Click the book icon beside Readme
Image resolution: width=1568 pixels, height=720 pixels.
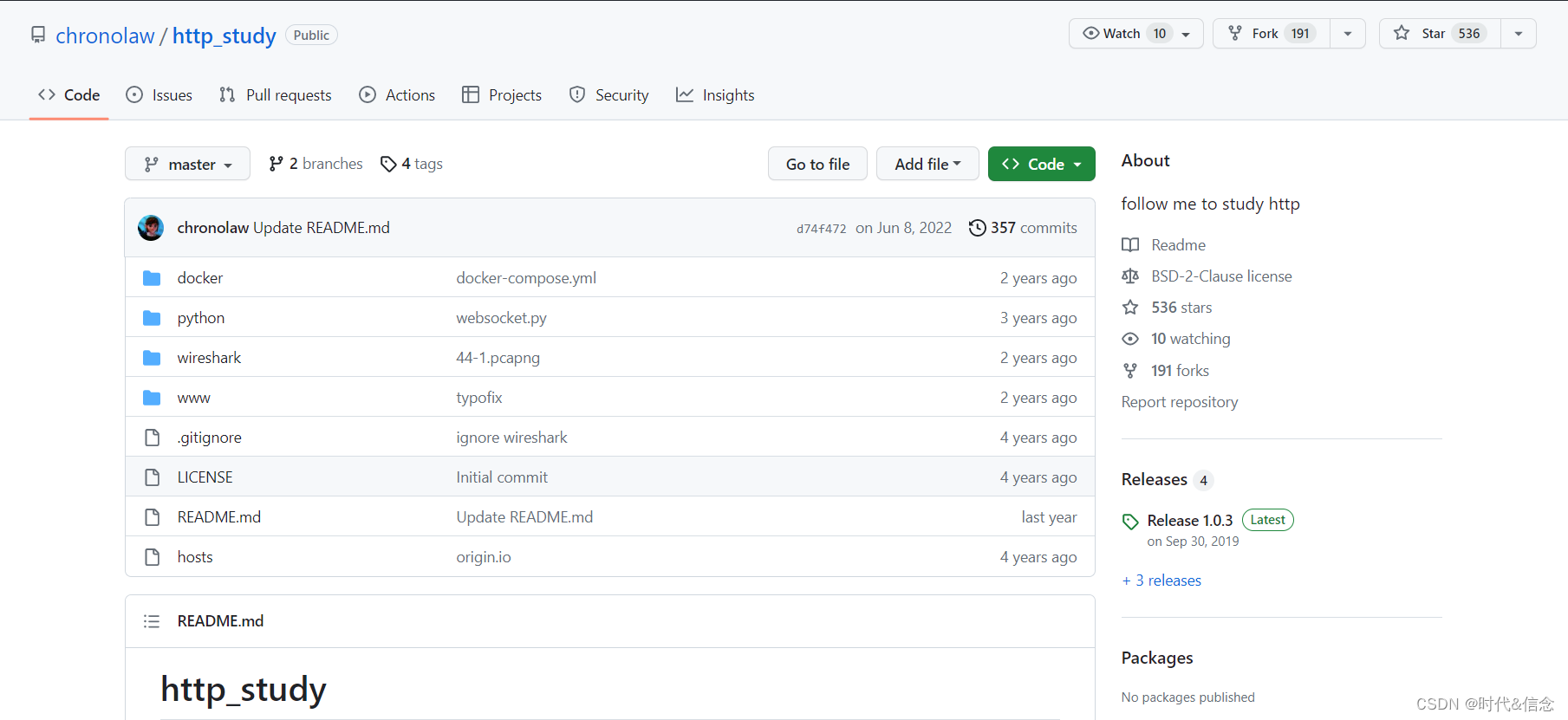(1130, 245)
